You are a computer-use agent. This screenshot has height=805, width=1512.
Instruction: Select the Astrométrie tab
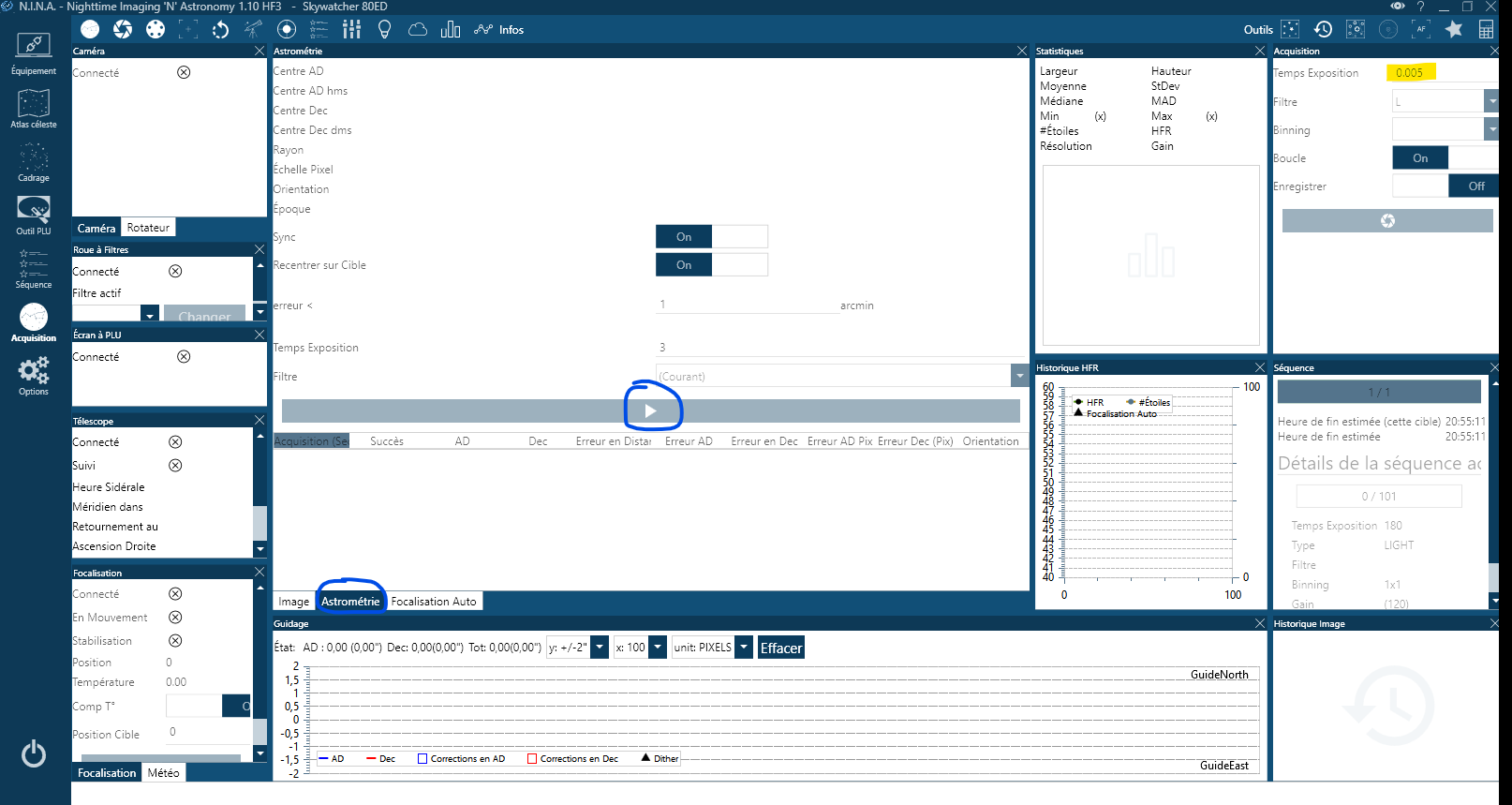point(350,602)
